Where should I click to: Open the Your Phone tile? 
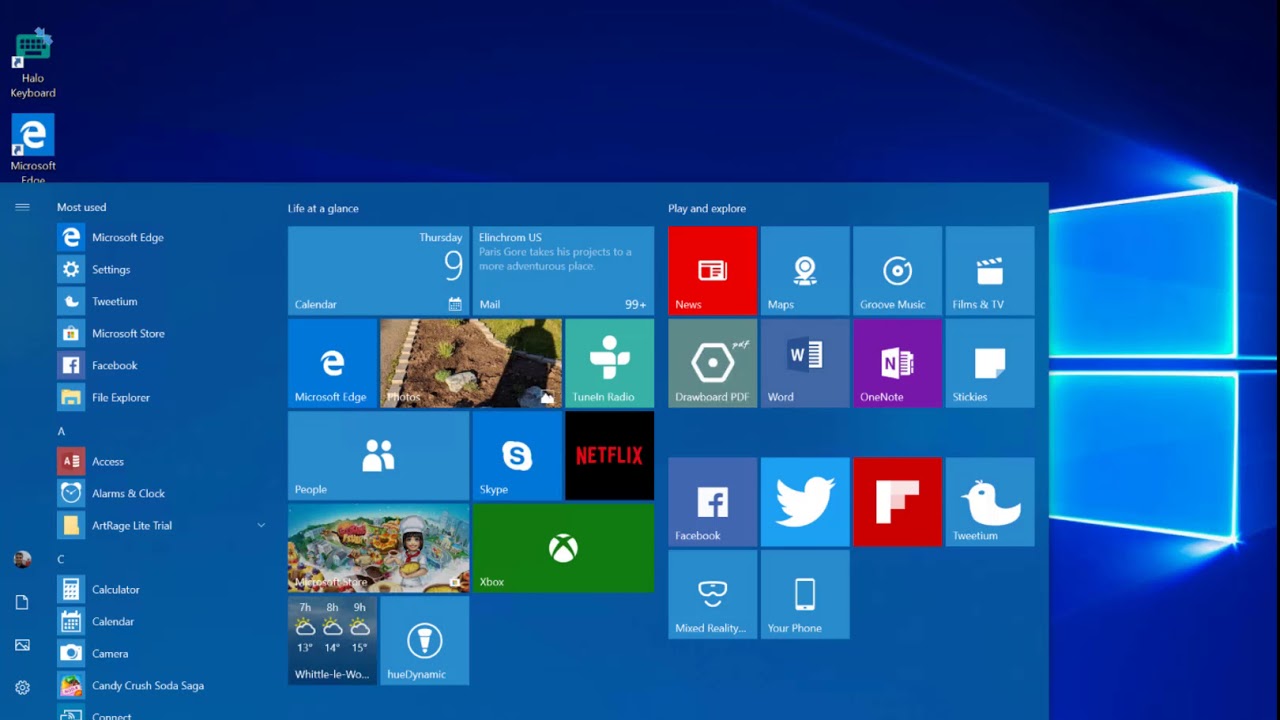[x=805, y=594]
